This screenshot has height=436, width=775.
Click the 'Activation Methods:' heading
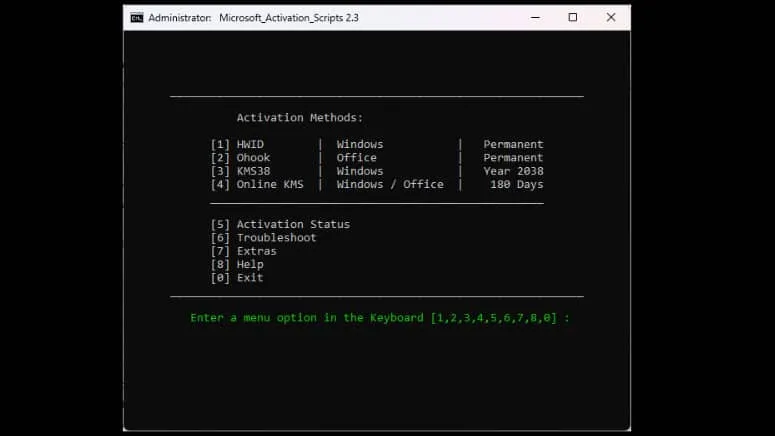tap(300, 118)
